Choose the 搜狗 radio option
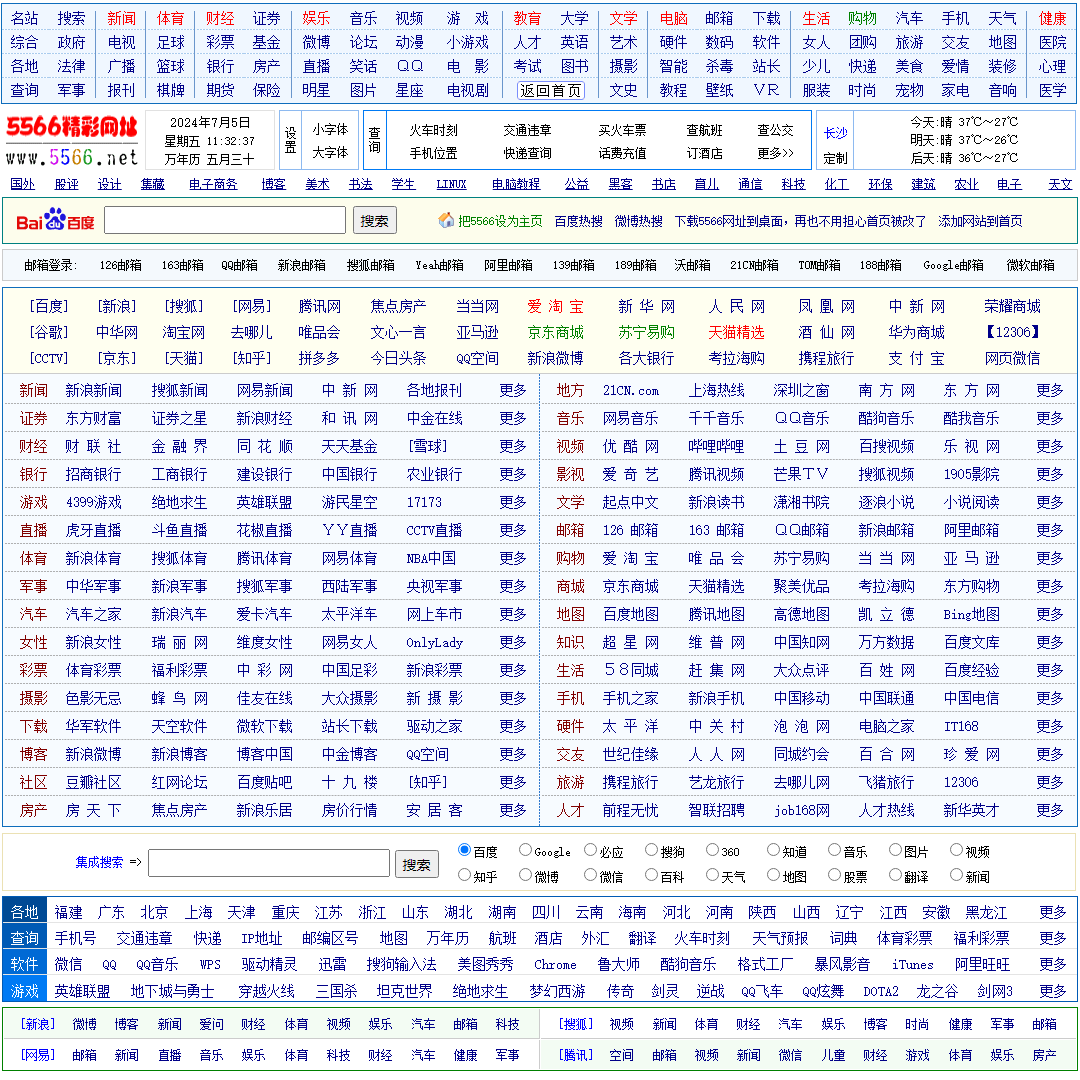 pyautogui.click(x=651, y=851)
